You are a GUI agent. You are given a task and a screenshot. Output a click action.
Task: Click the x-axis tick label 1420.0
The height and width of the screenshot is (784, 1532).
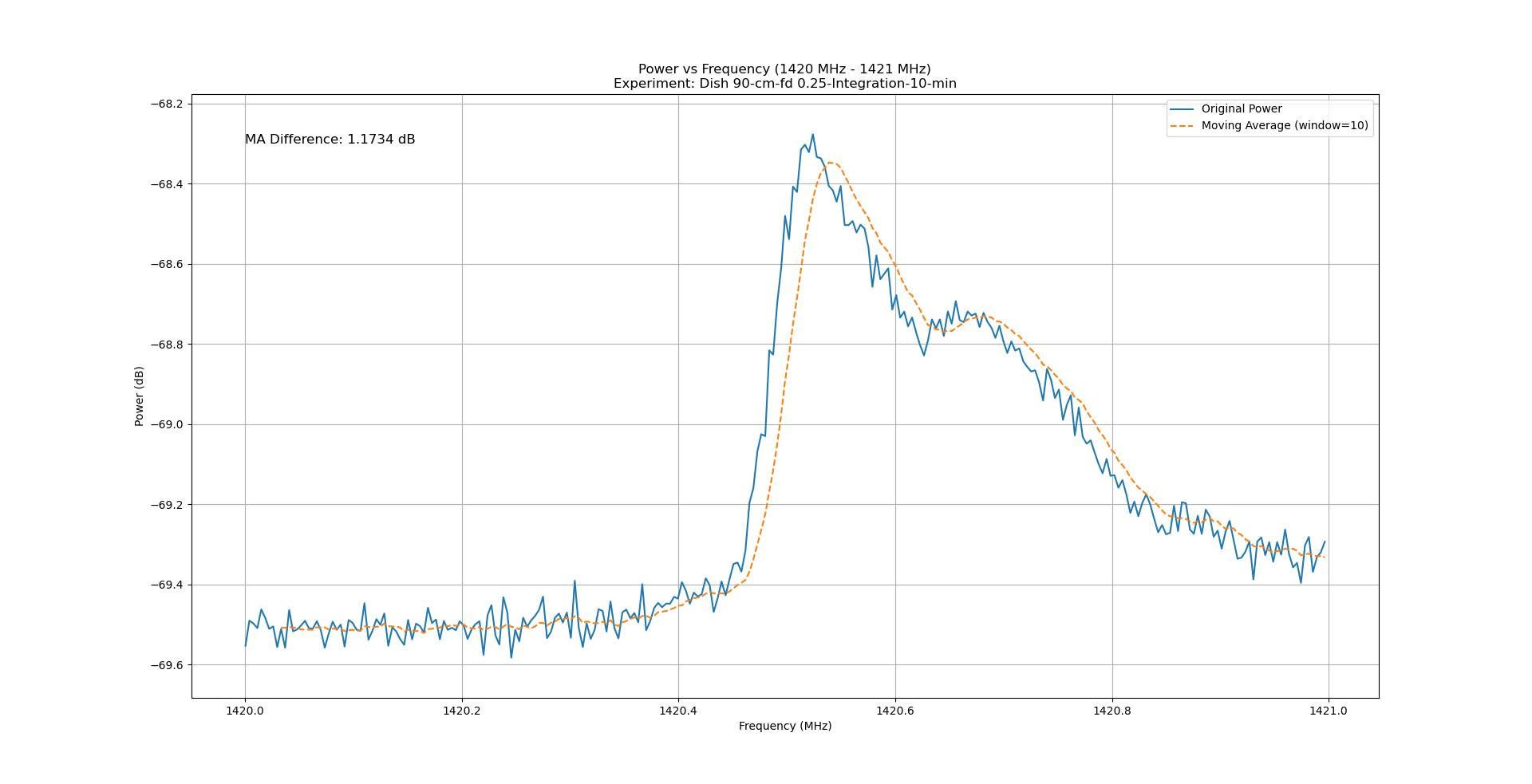coord(245,711)
